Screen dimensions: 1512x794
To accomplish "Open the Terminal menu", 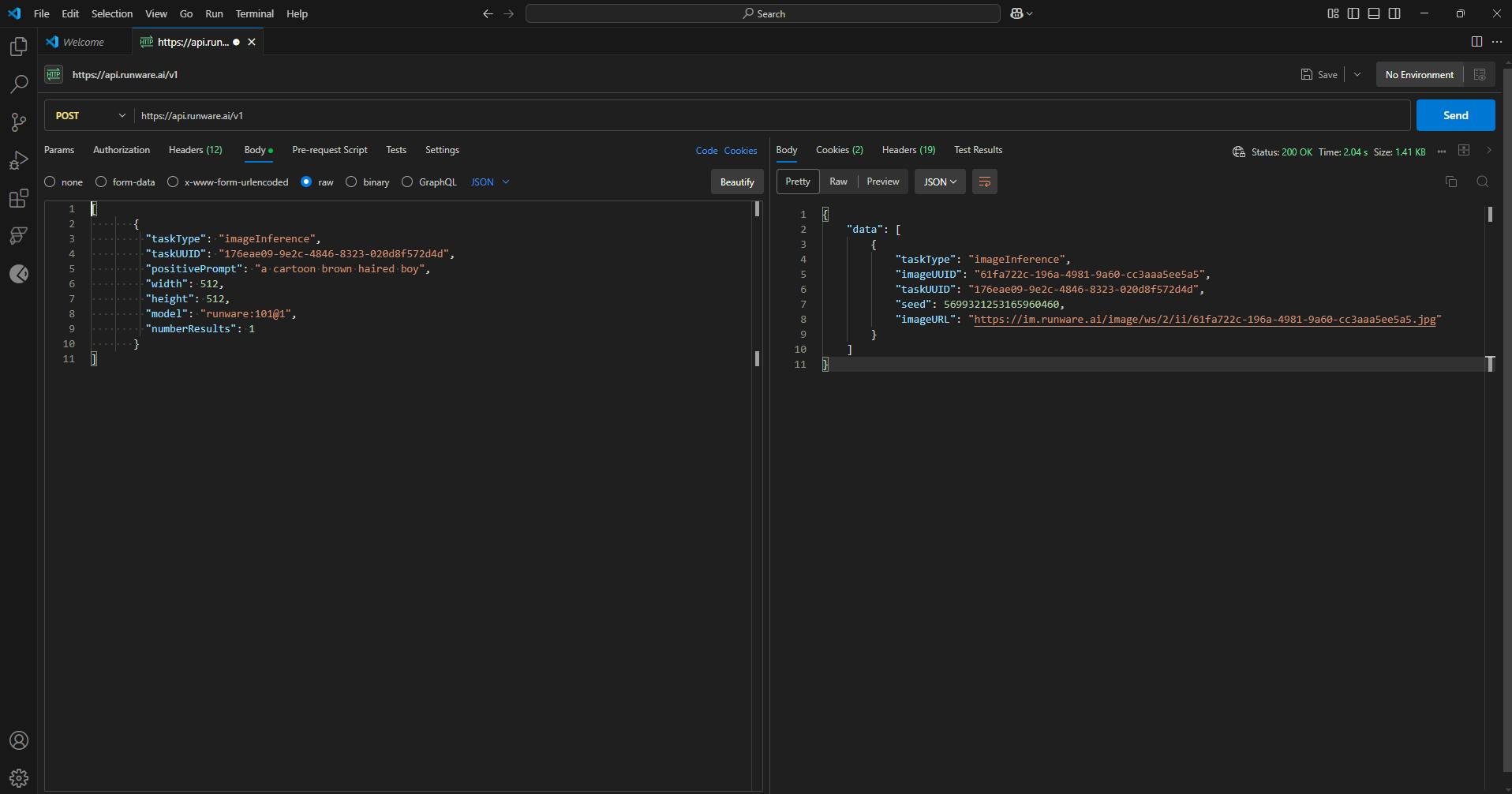I will pyautogui.click(x=254, y=13).
